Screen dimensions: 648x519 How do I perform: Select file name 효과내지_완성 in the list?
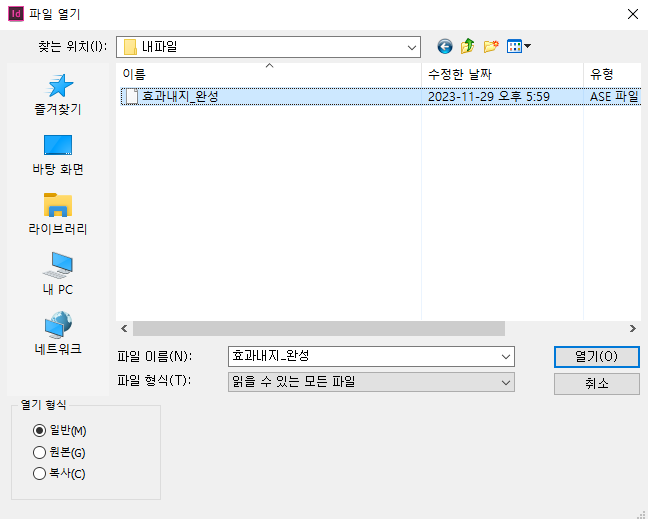point(180,97)
